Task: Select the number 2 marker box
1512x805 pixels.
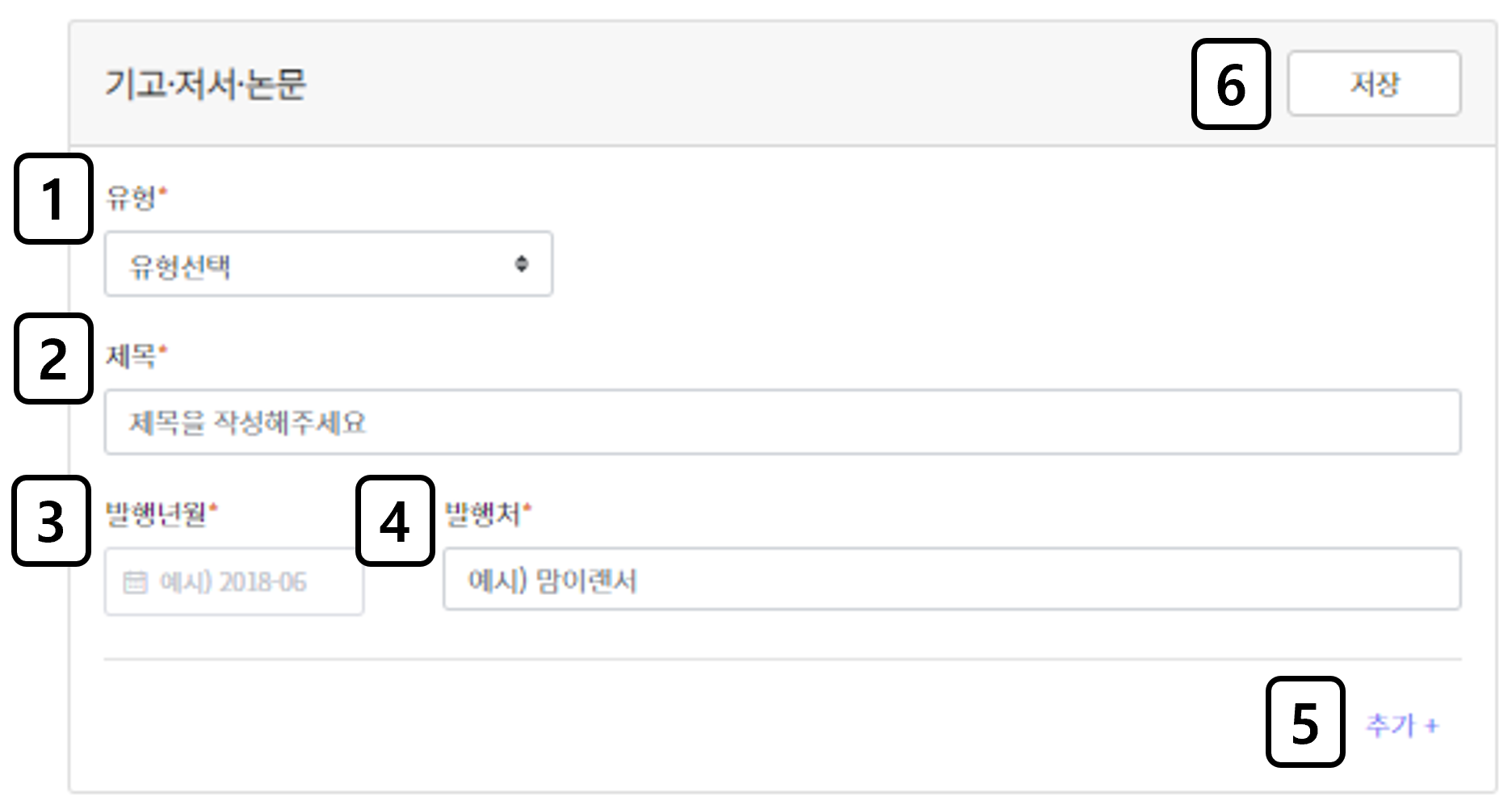Action: [x=54, y=358]
